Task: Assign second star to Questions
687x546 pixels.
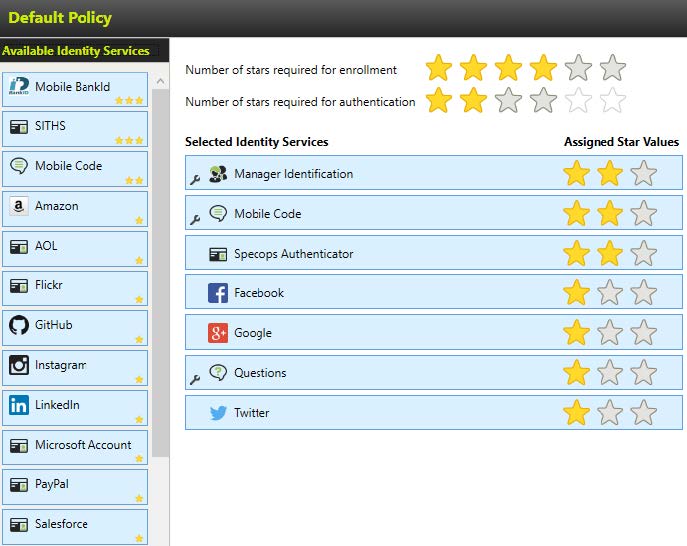Action: [609, 372]
